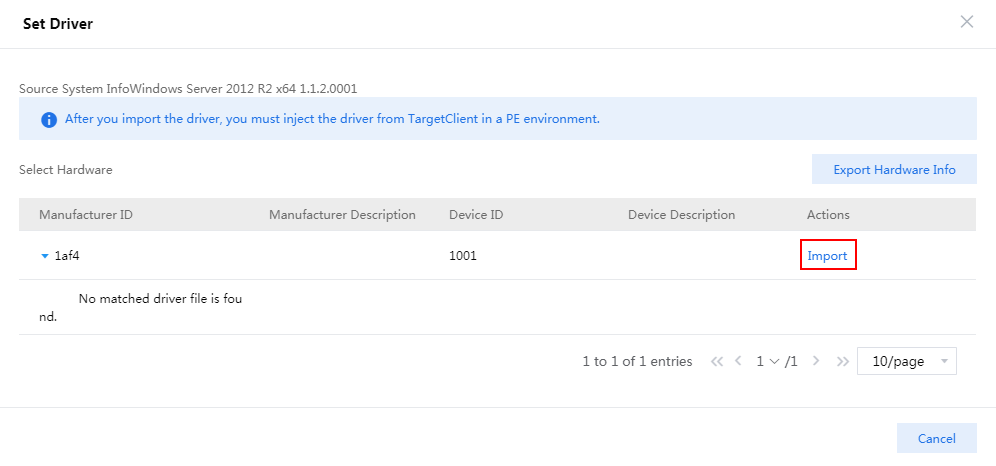The height and width of the screenshot is (466, 996).
Task: Click the Manufacturer ID column header
Action: click(86, 215)
